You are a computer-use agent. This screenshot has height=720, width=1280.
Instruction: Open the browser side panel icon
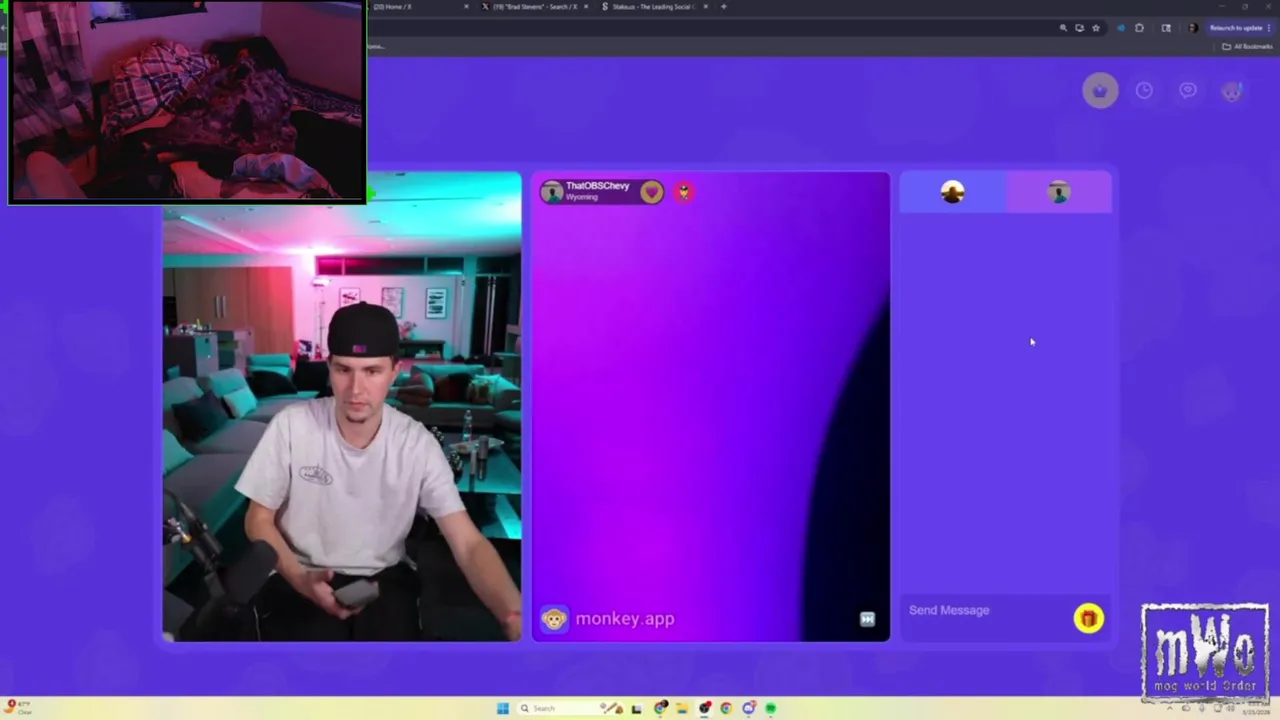(1166, 28)
